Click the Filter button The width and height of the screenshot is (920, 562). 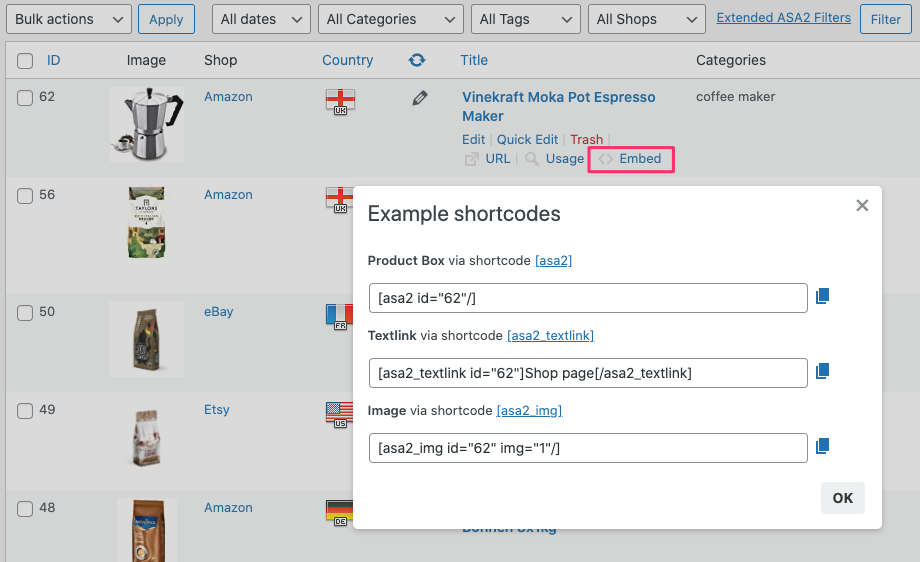(x=885, y=19)
